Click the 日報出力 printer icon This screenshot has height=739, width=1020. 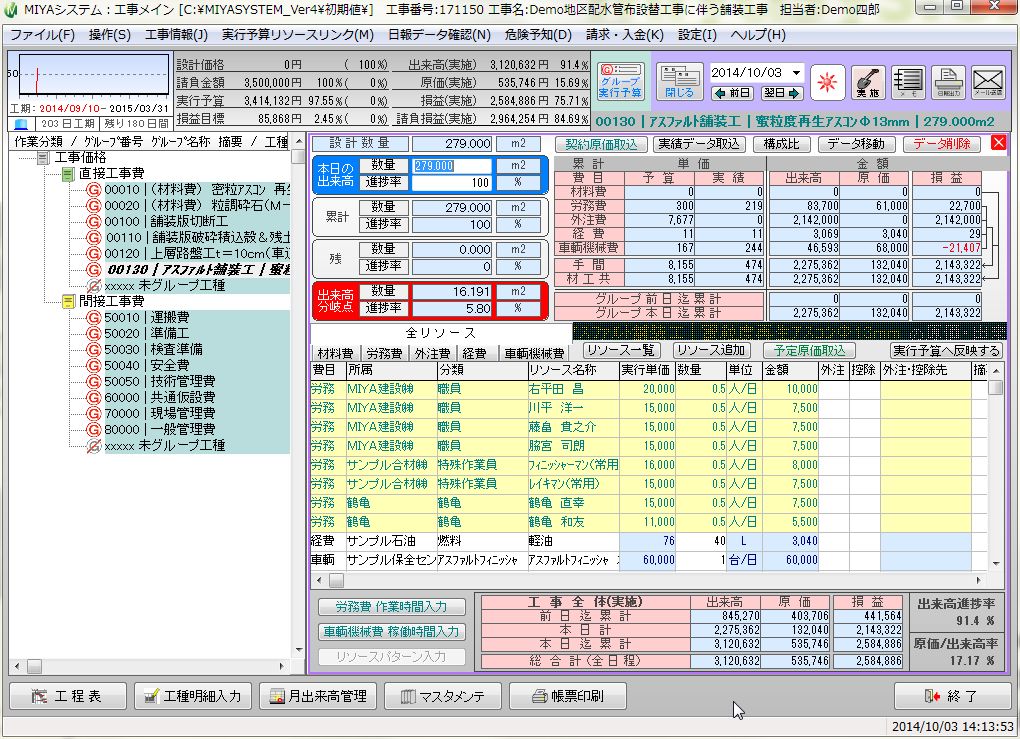(948, 81)
